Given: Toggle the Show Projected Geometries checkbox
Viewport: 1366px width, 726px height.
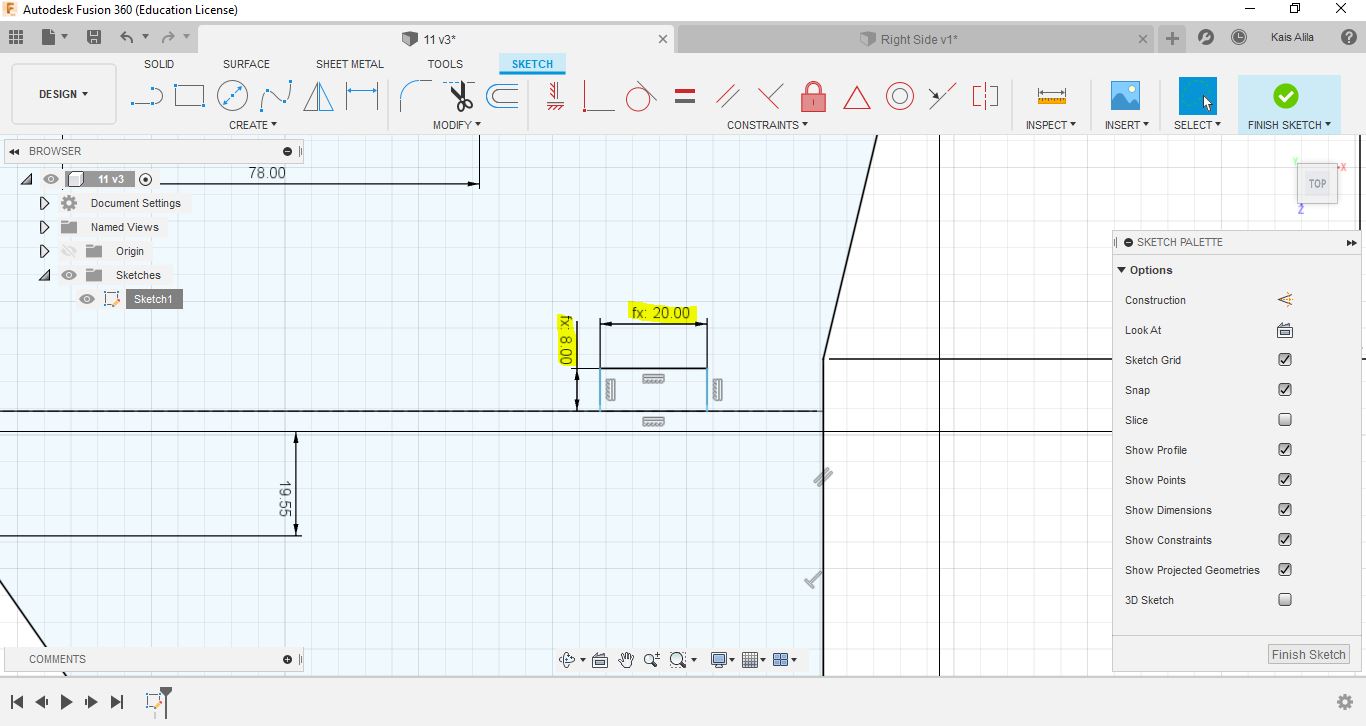Looking at the screenshot, I should (x=1285, y=570).
